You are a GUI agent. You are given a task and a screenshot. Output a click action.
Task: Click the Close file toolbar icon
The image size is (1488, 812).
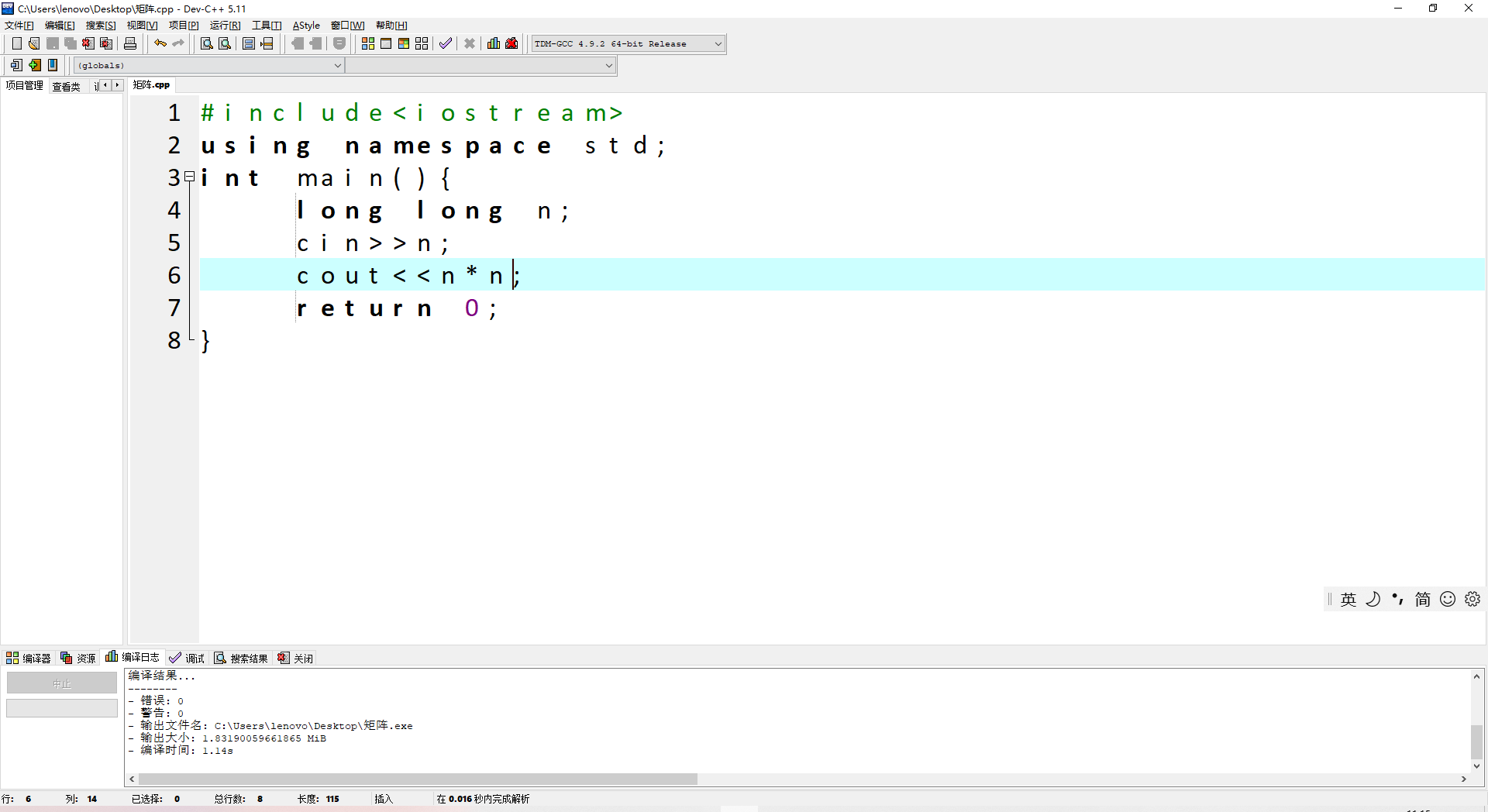88,43
